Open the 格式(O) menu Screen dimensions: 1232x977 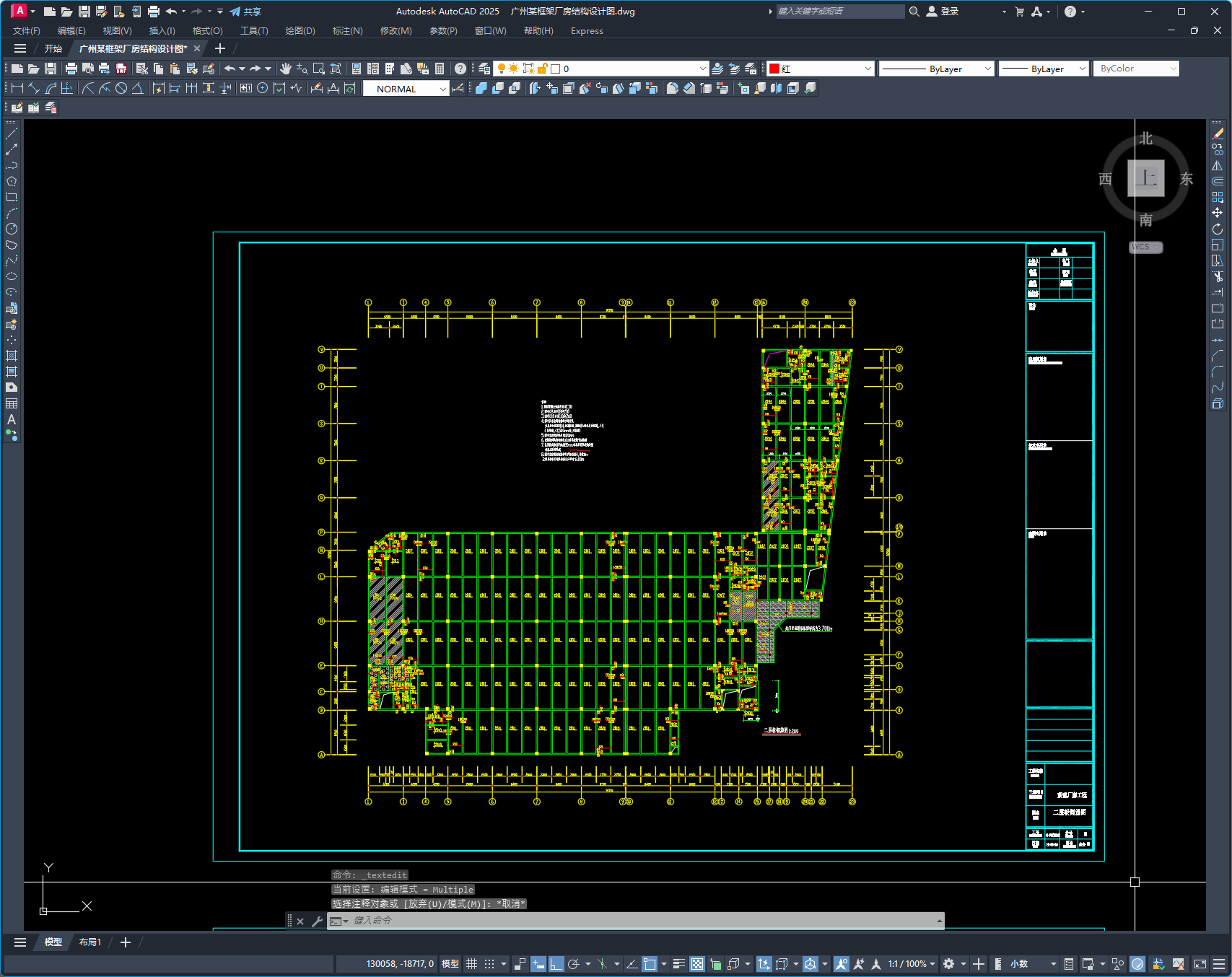pyautogui.click(x=207, y=31)
